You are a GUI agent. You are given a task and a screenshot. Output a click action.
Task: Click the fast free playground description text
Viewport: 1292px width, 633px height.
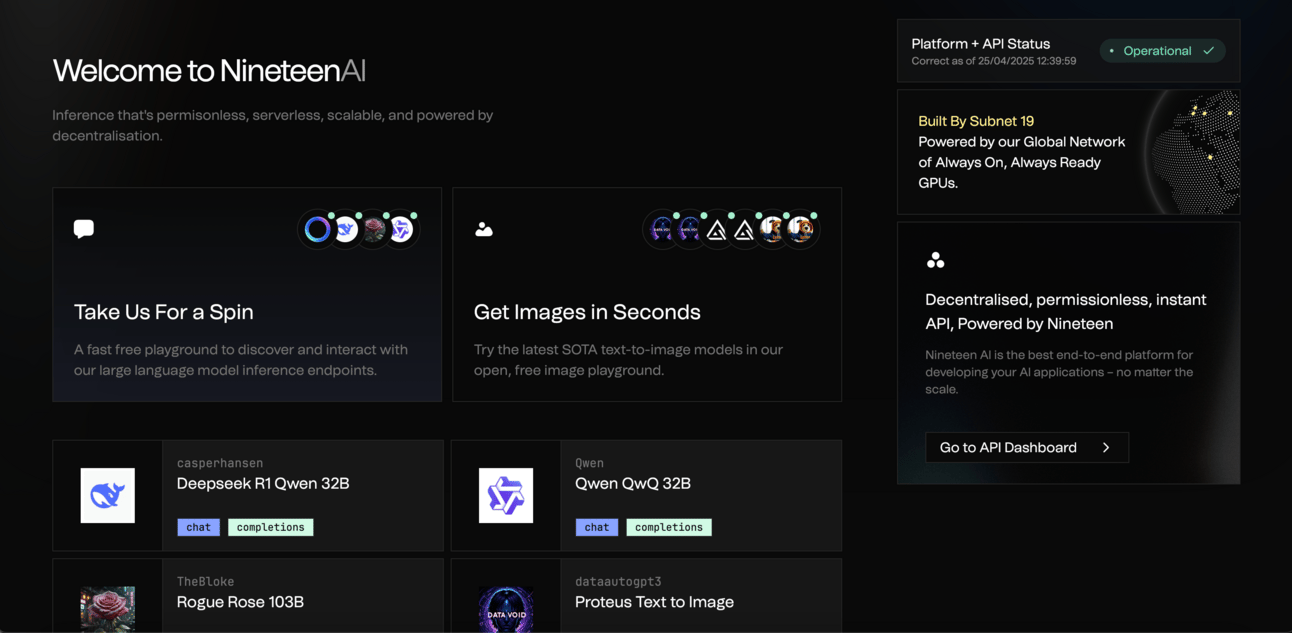[x=241, y=360]
